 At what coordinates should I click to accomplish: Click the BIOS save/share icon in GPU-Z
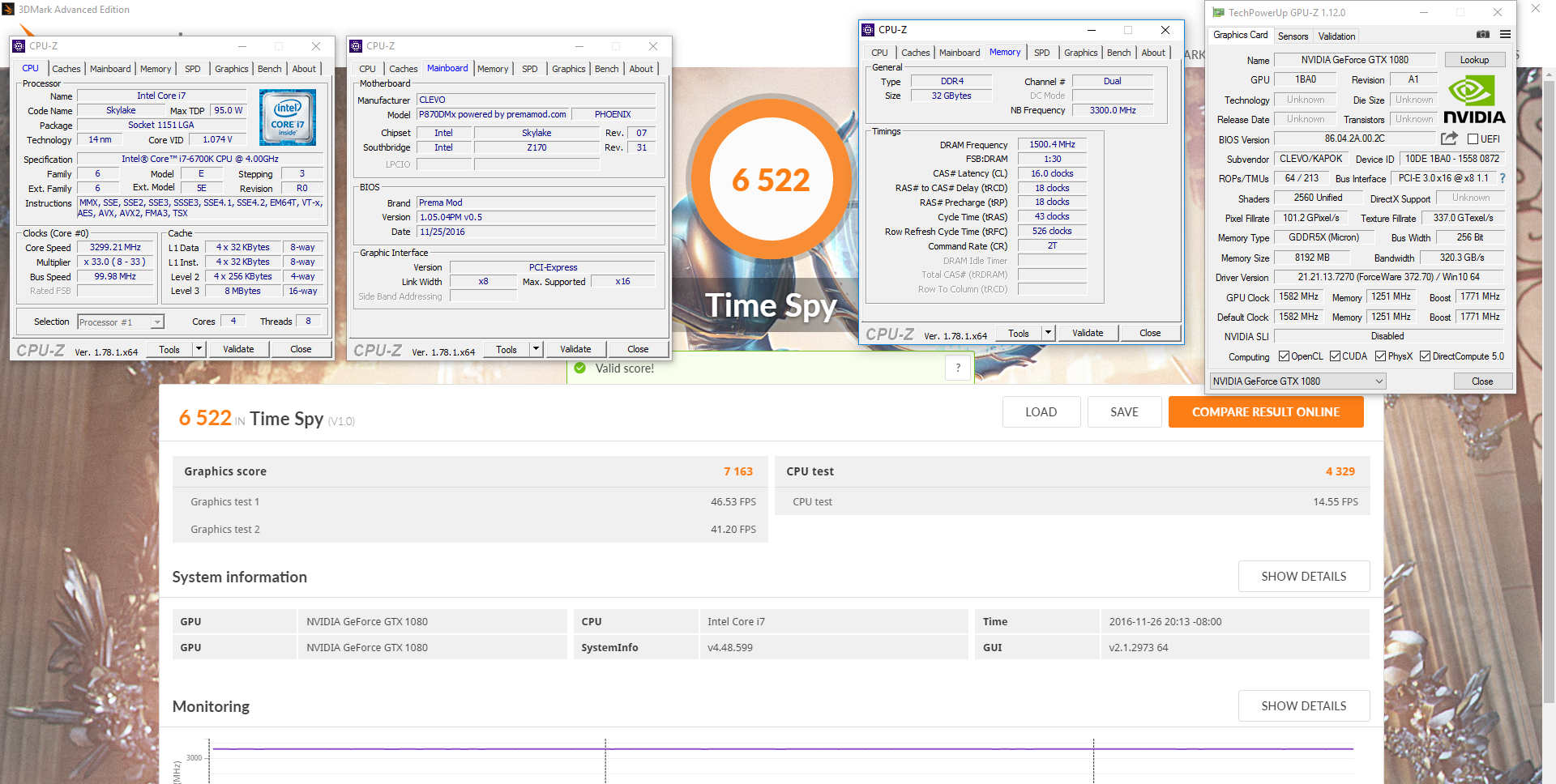[x=1449, y=138]
